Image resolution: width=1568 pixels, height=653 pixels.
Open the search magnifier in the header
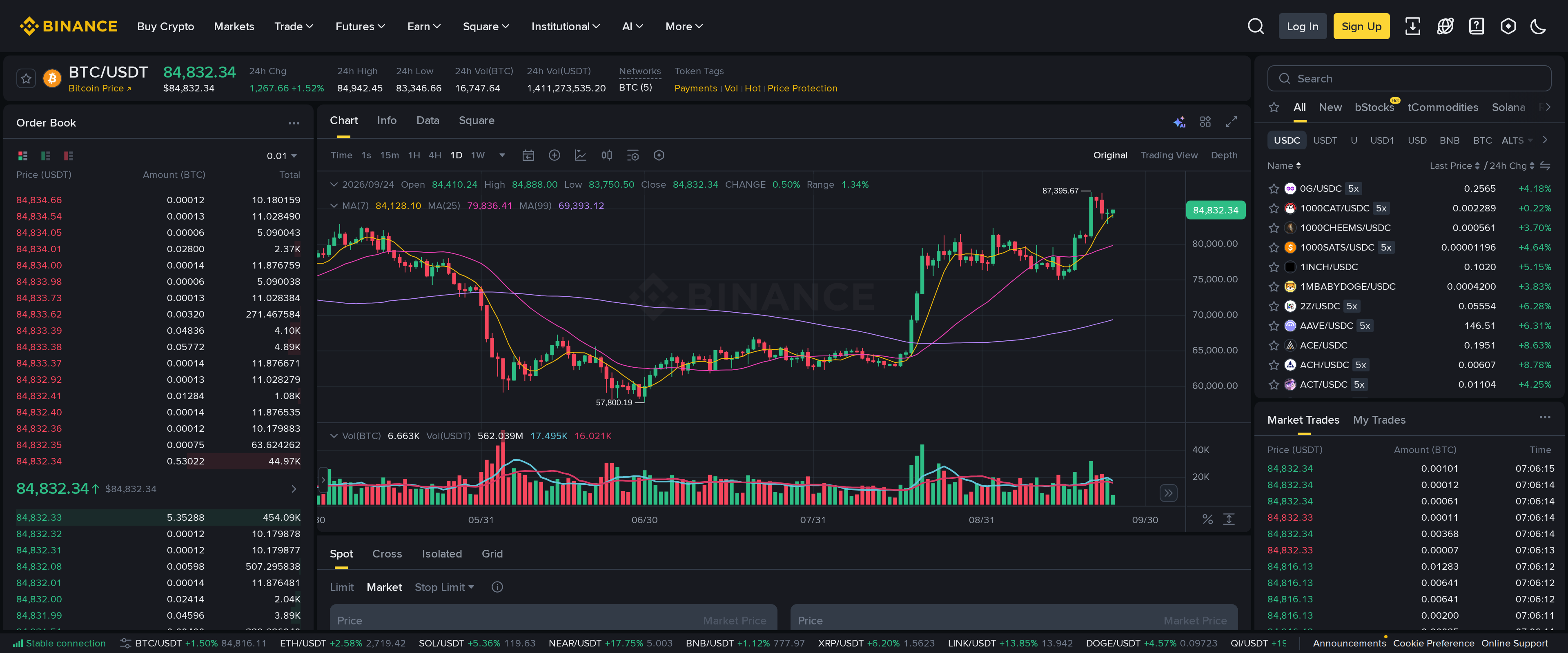coord(1256,26)
